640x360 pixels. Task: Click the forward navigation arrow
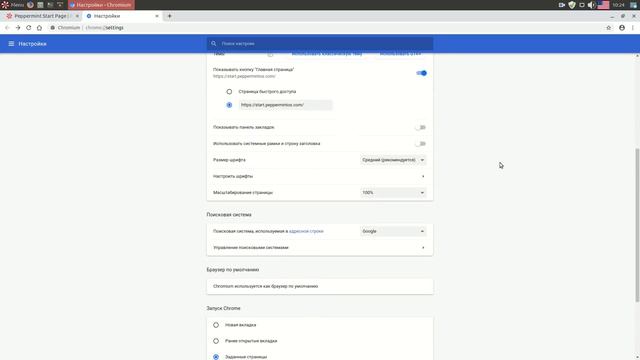pos(18,28)
